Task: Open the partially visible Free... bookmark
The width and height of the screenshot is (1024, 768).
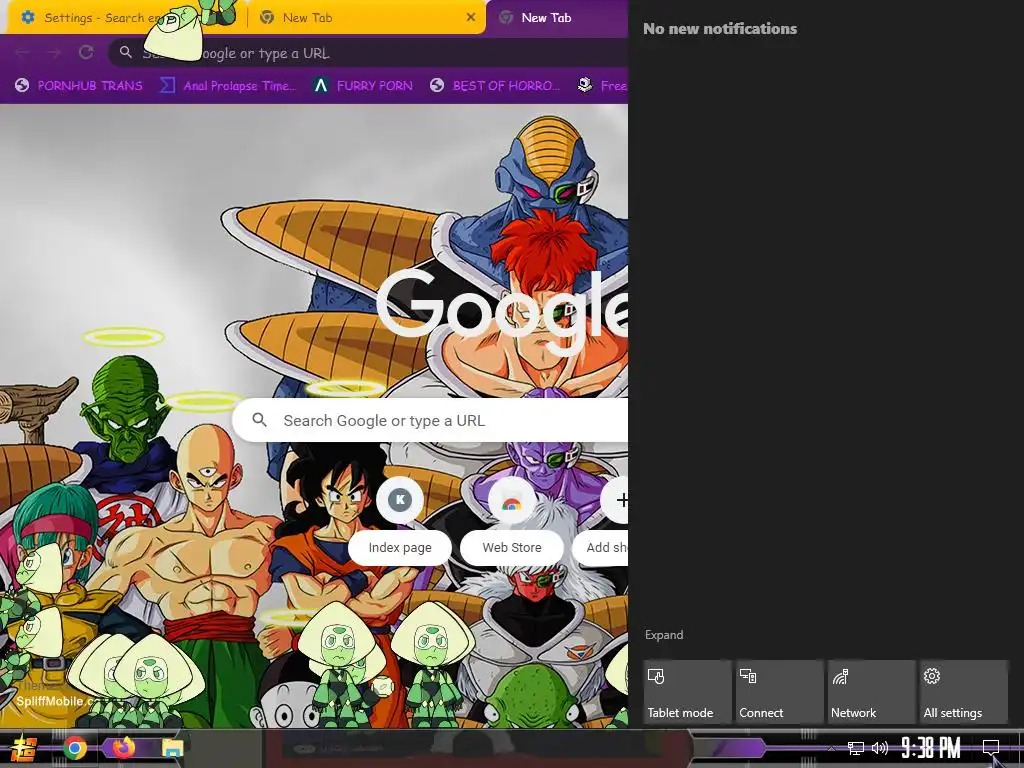Action: 602,86
